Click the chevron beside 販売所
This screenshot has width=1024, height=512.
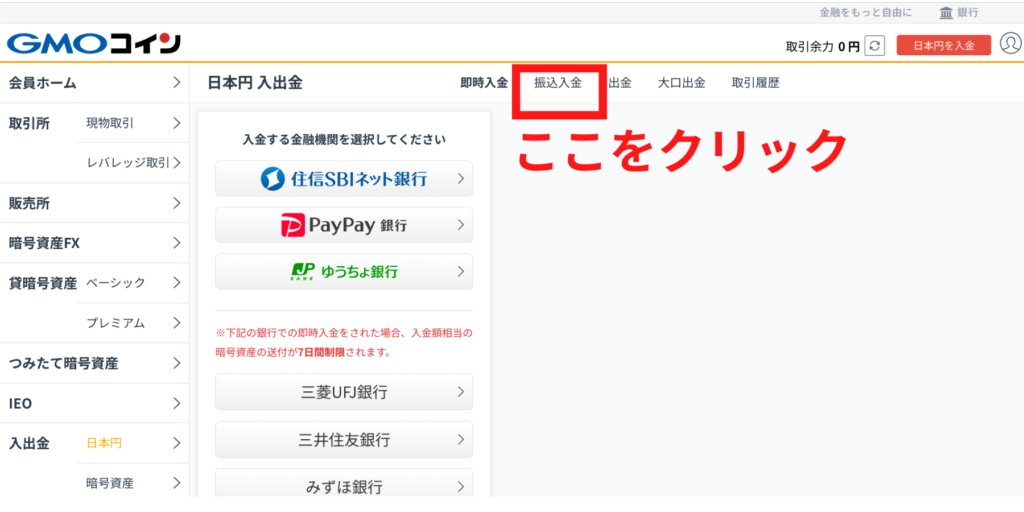176,203
